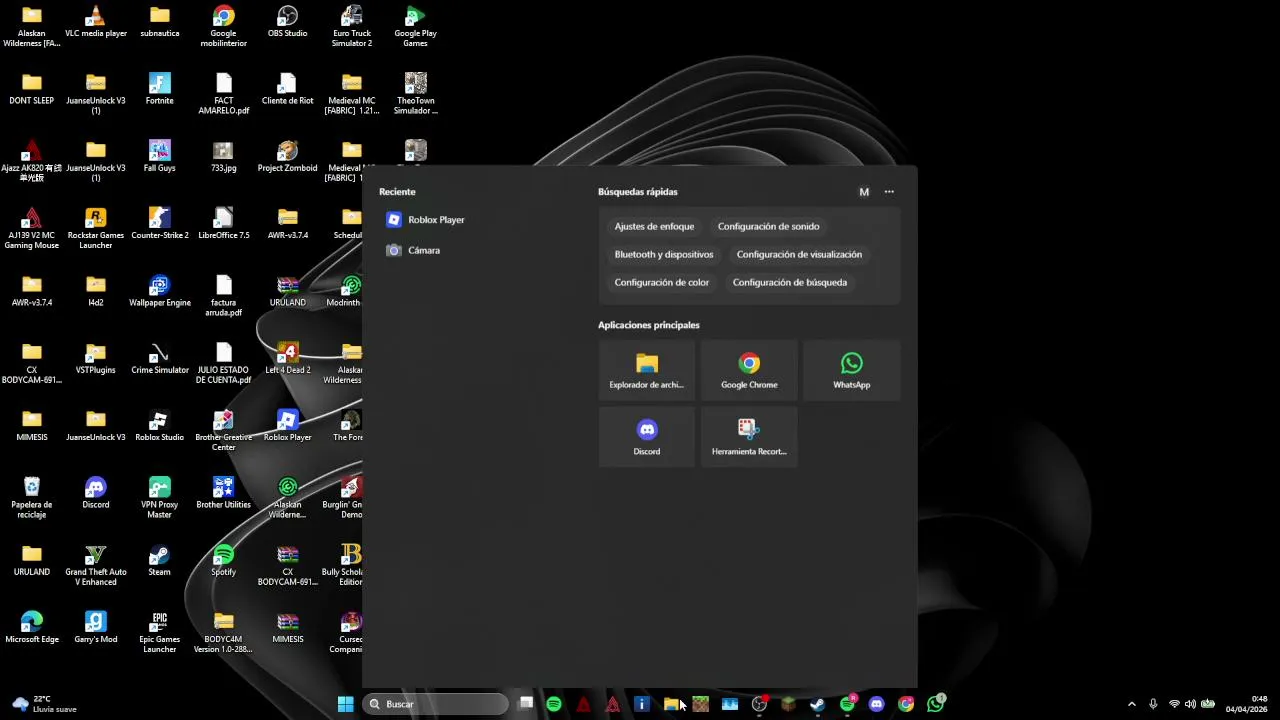Select Garry's Mod desktop icon
The width and height of the screenshot is (1280, 720).
(96, 628)
